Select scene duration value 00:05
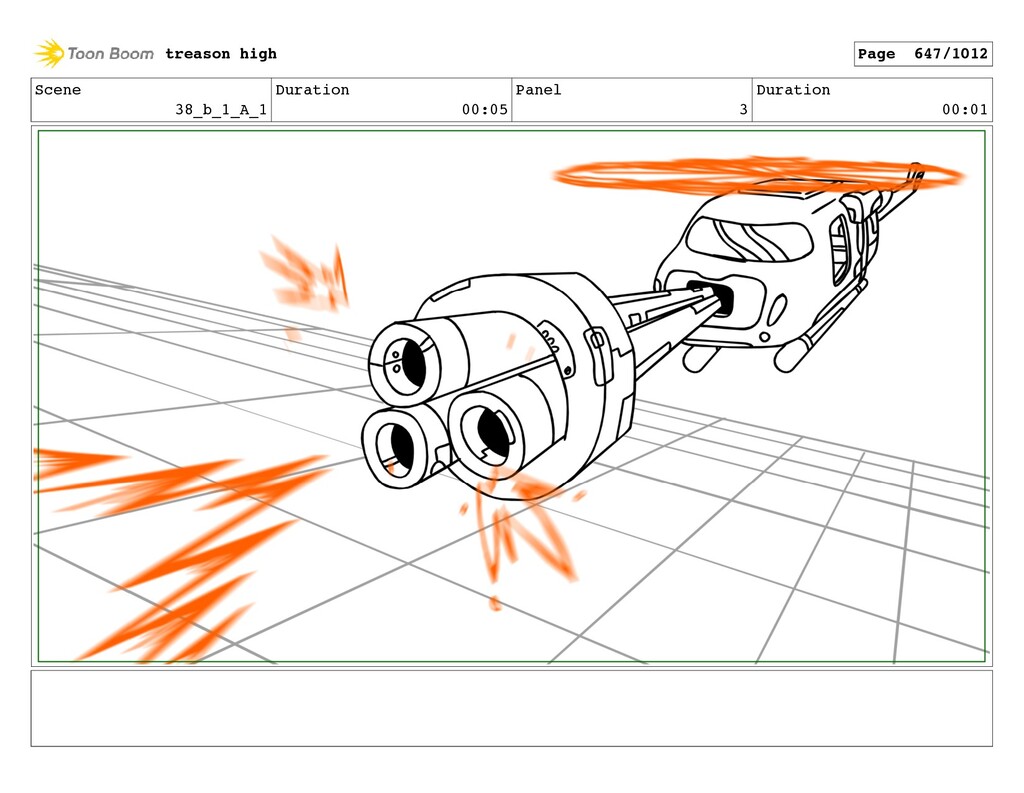This screenshot has height=793, width=1024. [x=485, y=110]
